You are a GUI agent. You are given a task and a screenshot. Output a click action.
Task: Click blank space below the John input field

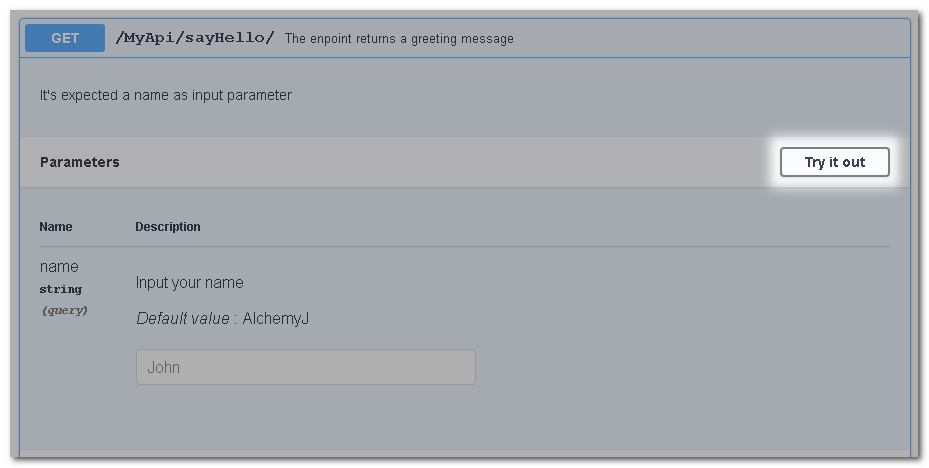(x=305, y=420)
